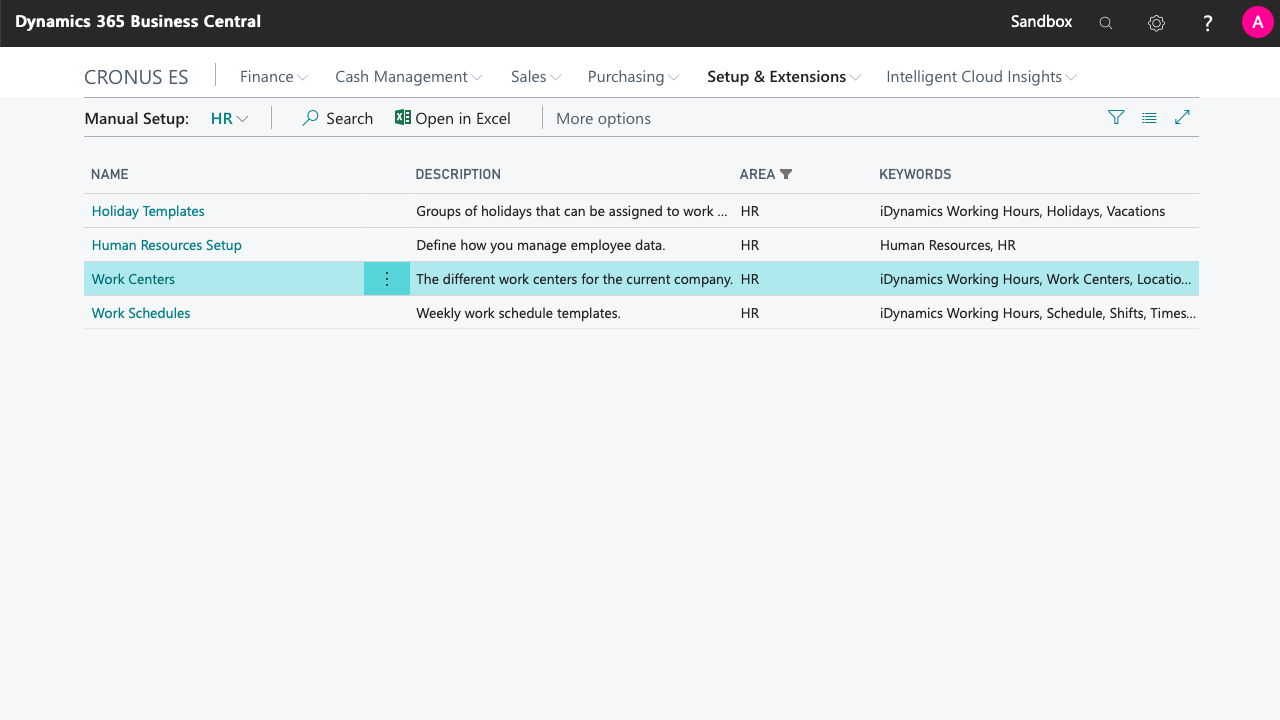
Task: Click the filter icon on the AREA column
Action: click(786, 174)
